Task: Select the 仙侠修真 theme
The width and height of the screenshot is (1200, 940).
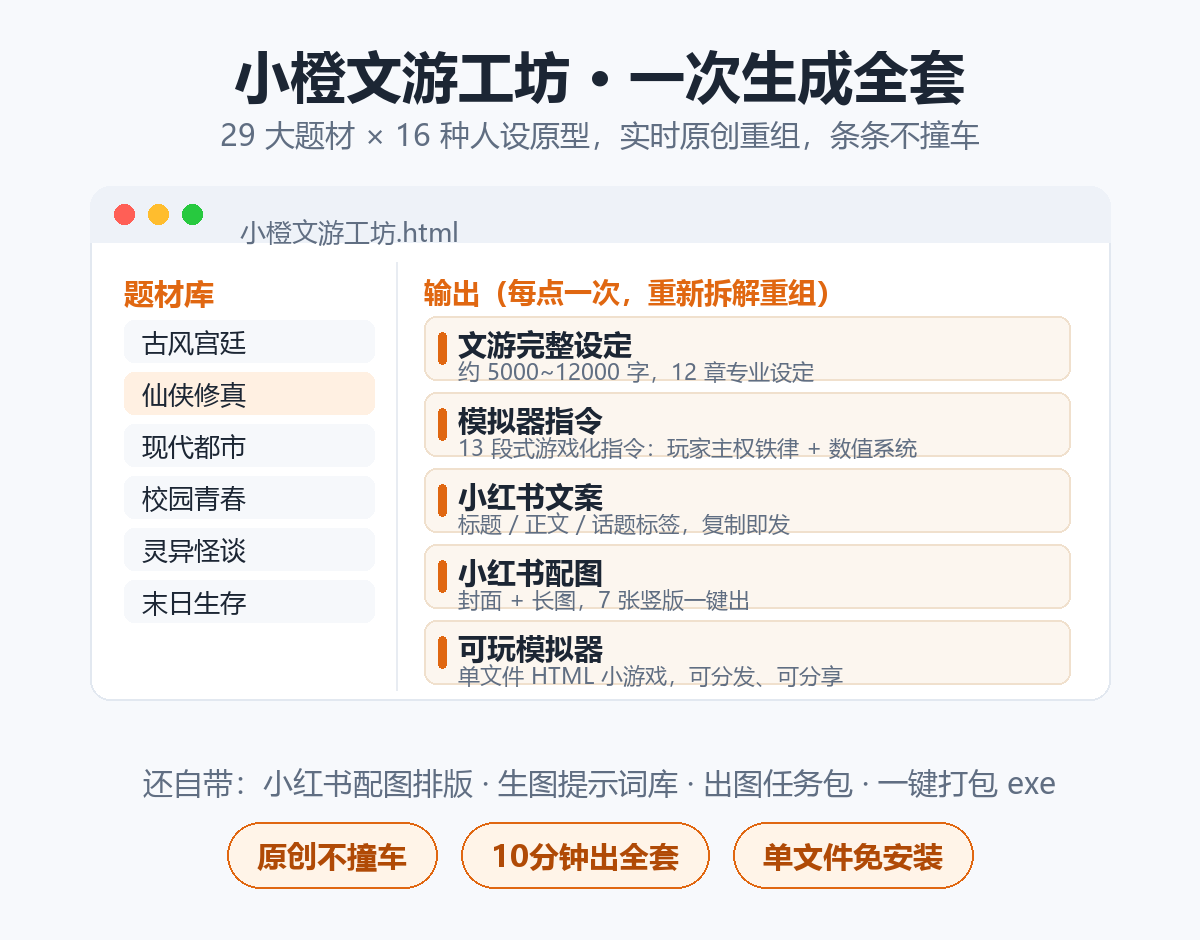Action: pyautogui.click(x=249, y=394)
